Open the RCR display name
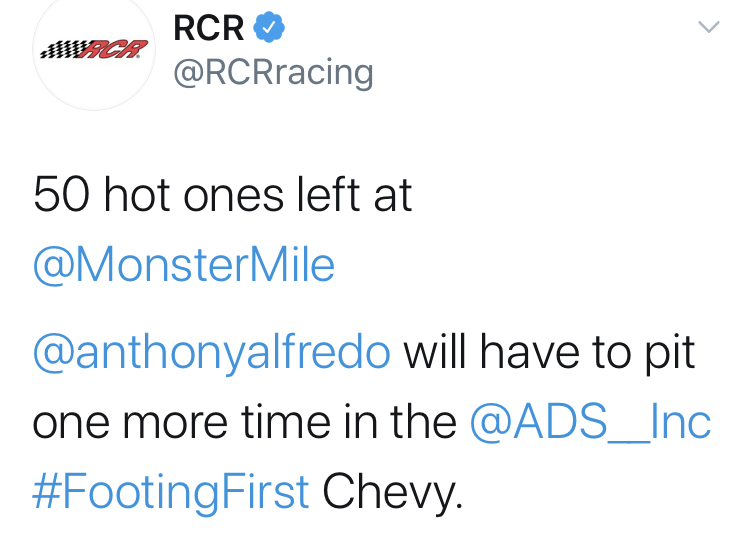 coord(208,28)
